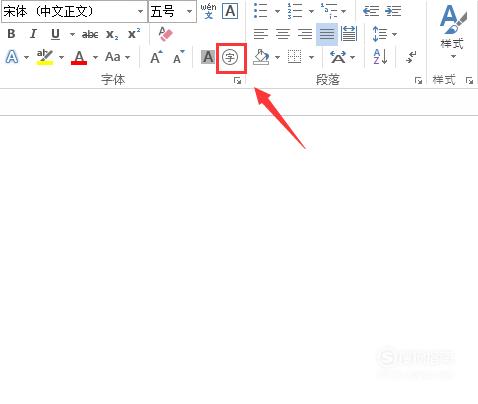The width and height of the screenshot is (478, 404).
Task: Toggle strikethrough abc button
Action: pos(90,34)
